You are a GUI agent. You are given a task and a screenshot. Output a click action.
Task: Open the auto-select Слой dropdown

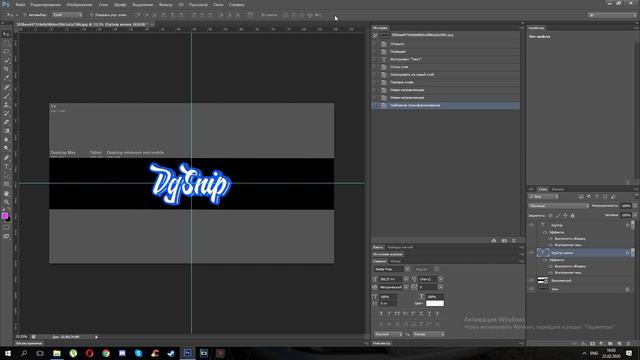(x=67, y=15)
